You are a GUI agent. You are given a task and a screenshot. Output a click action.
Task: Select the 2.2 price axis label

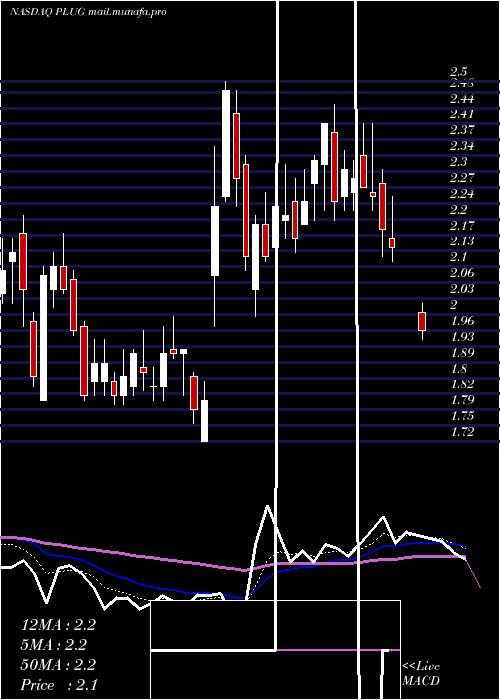458,209
